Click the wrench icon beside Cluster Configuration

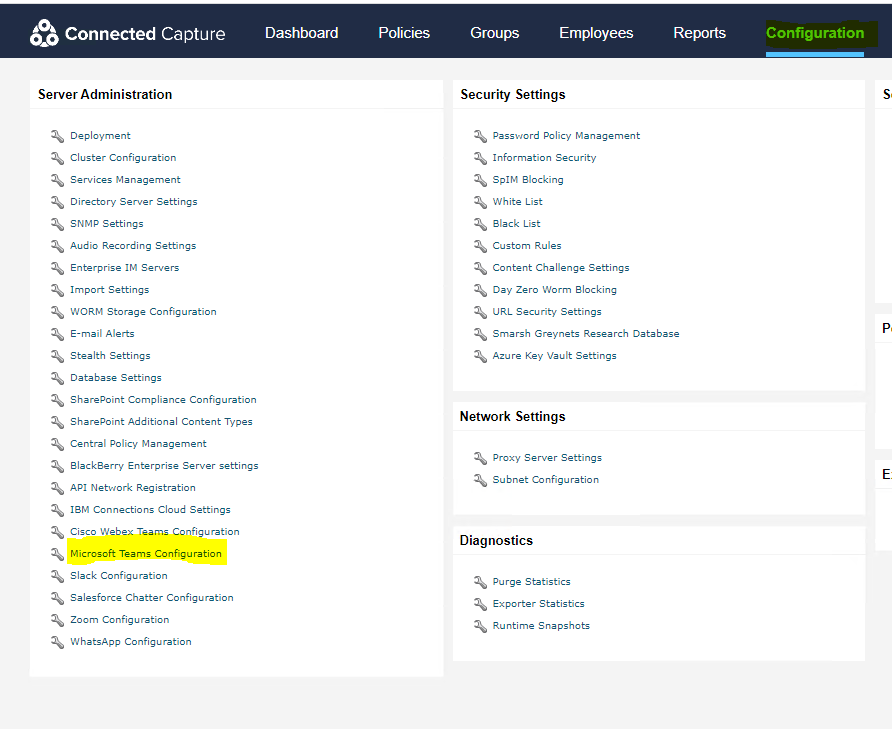tap(57, 158)
